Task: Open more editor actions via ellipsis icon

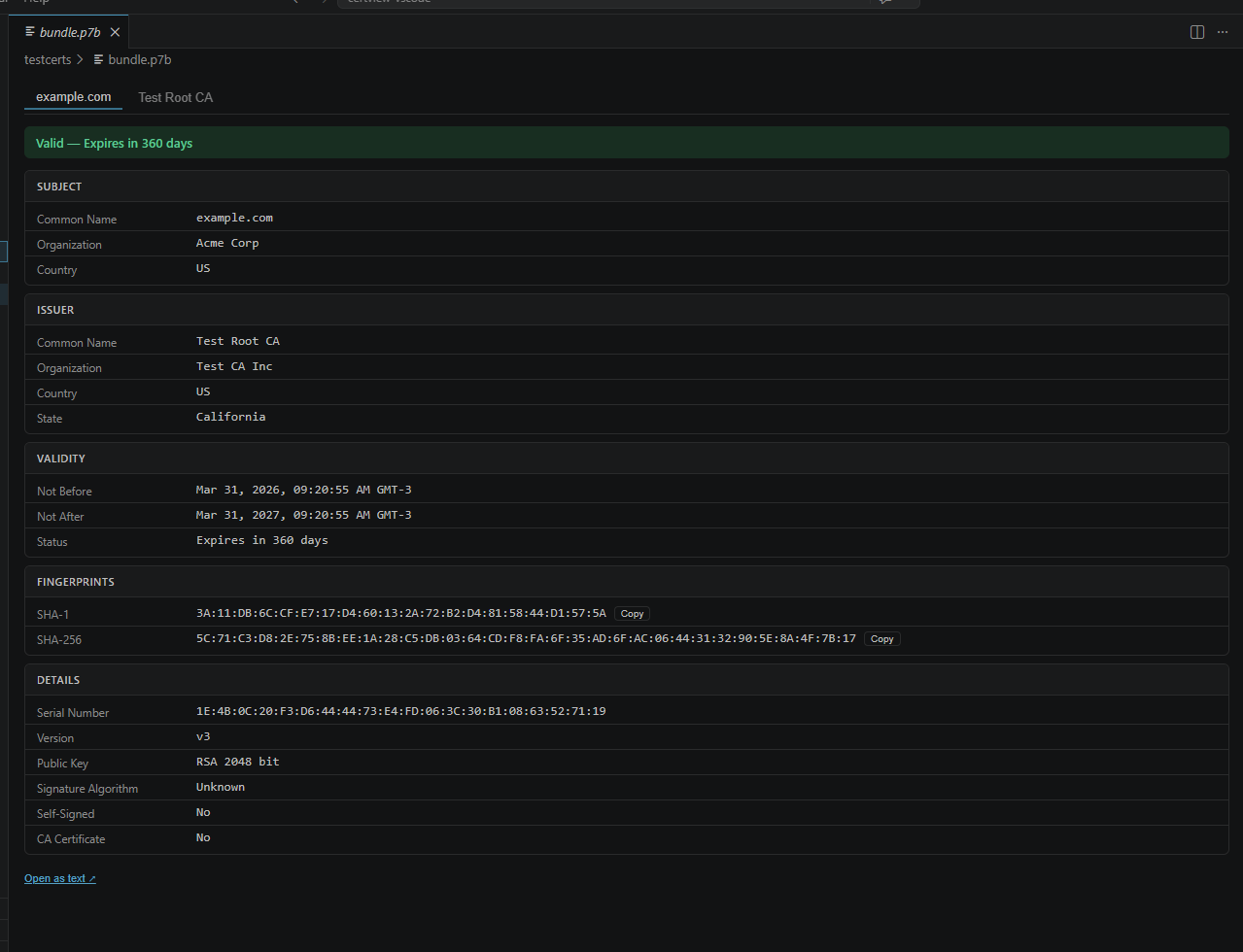Action: [x=1222, y=31]
